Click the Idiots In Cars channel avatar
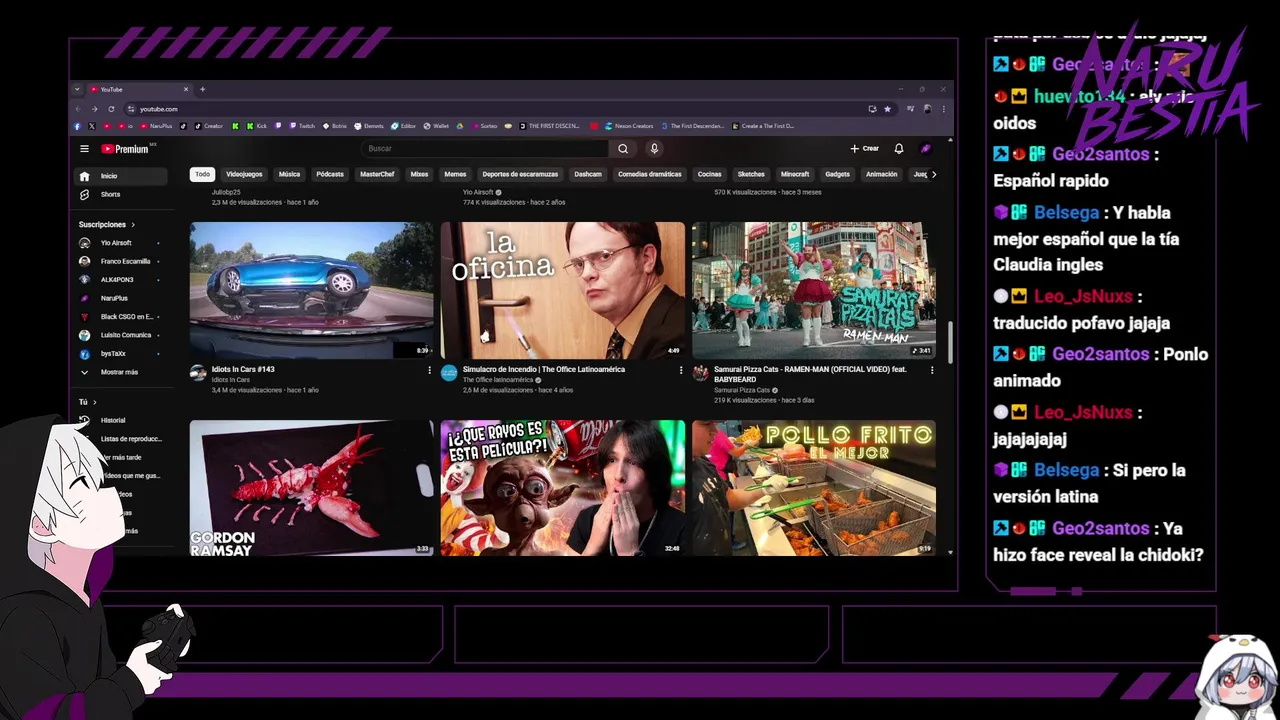 (x=198, y=373)
